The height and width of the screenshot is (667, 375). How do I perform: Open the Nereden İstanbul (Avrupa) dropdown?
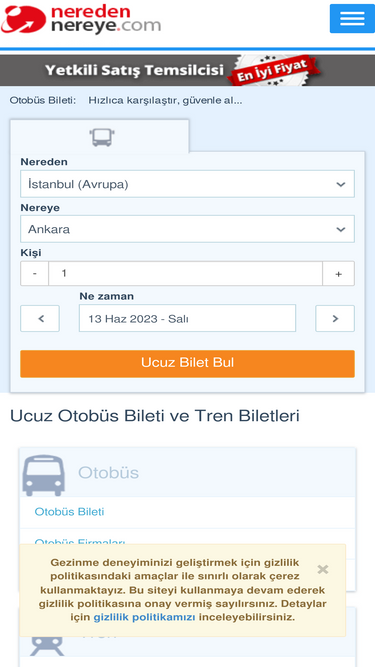[x=187, y=184]
